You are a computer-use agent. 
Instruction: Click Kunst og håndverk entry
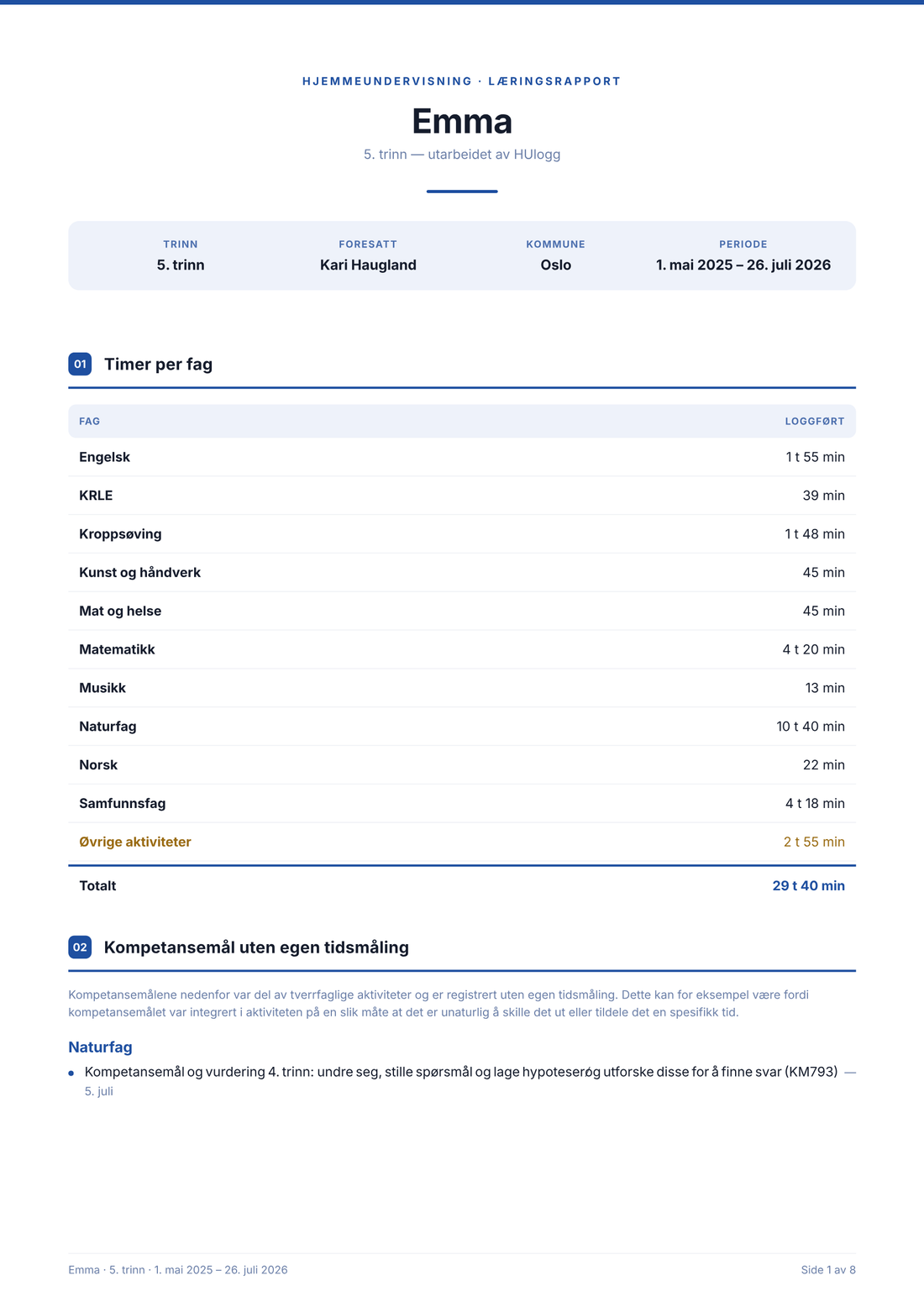pos(139,573)
